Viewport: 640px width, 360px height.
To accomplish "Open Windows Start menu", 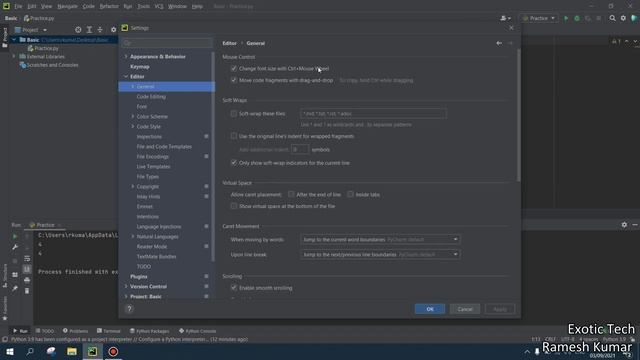I will [x=10, y=352].
